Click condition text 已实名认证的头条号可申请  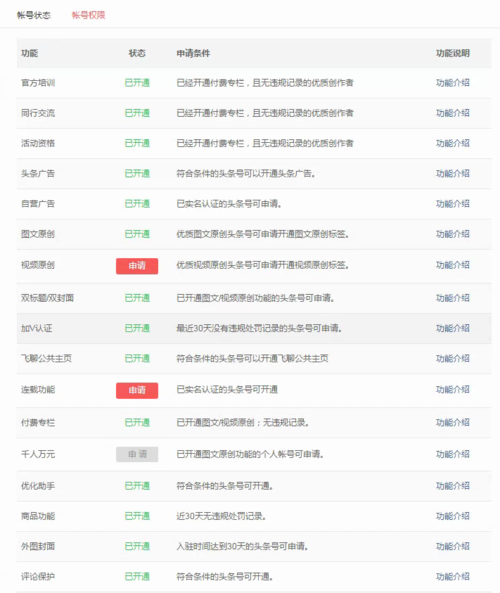[x=229, y=204]
